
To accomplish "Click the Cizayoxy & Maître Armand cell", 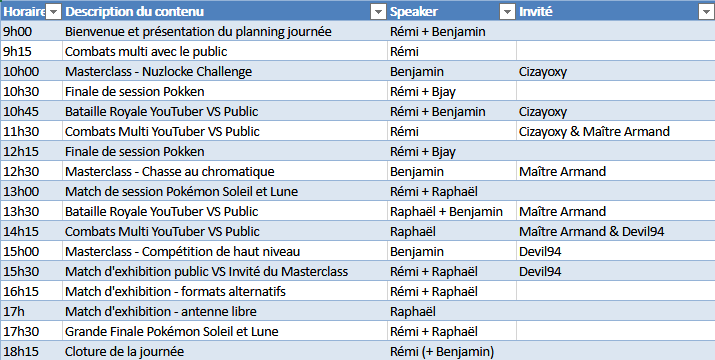I will click(616, 131).
